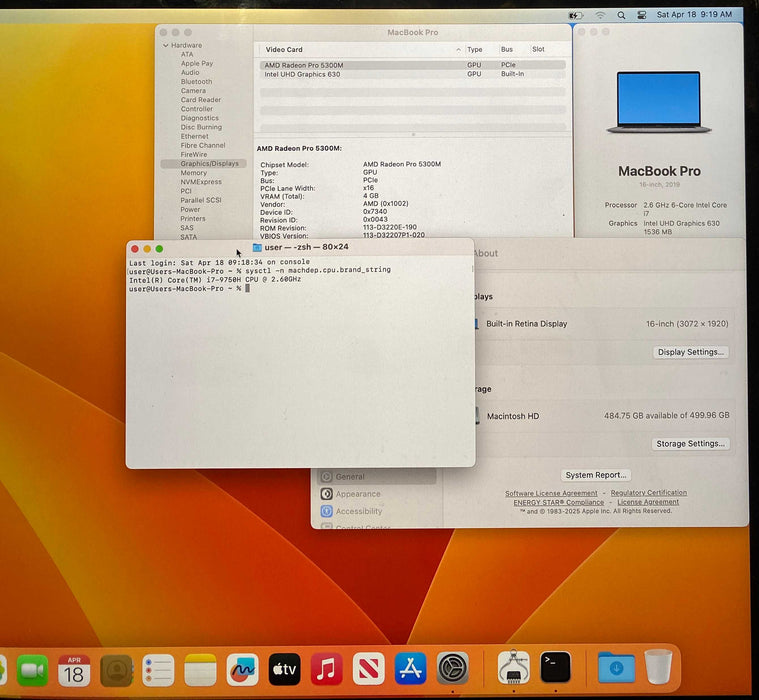Select Bluetooth in the hardware list
This screenshot has height=700, width=759.
click(197, 82)
